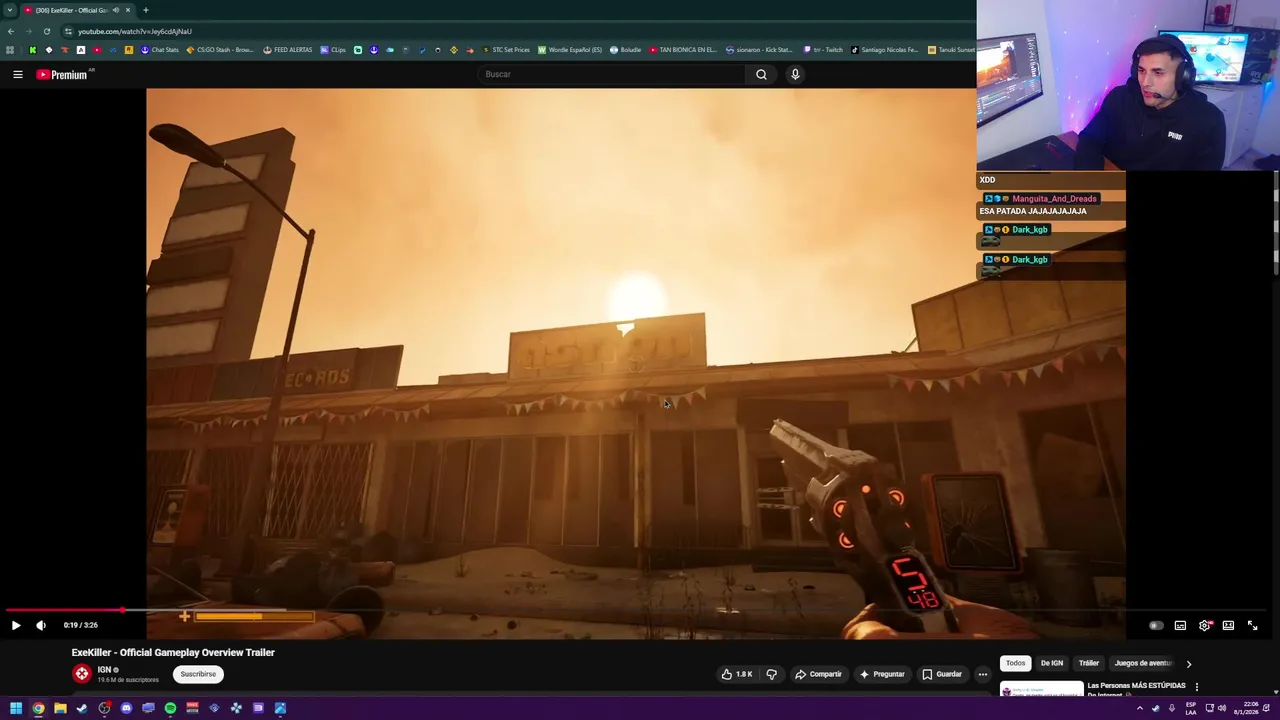This screenshot has width=1280, height=720.
Task: Open the STC Set Prices bookmark
Action: 506,50
